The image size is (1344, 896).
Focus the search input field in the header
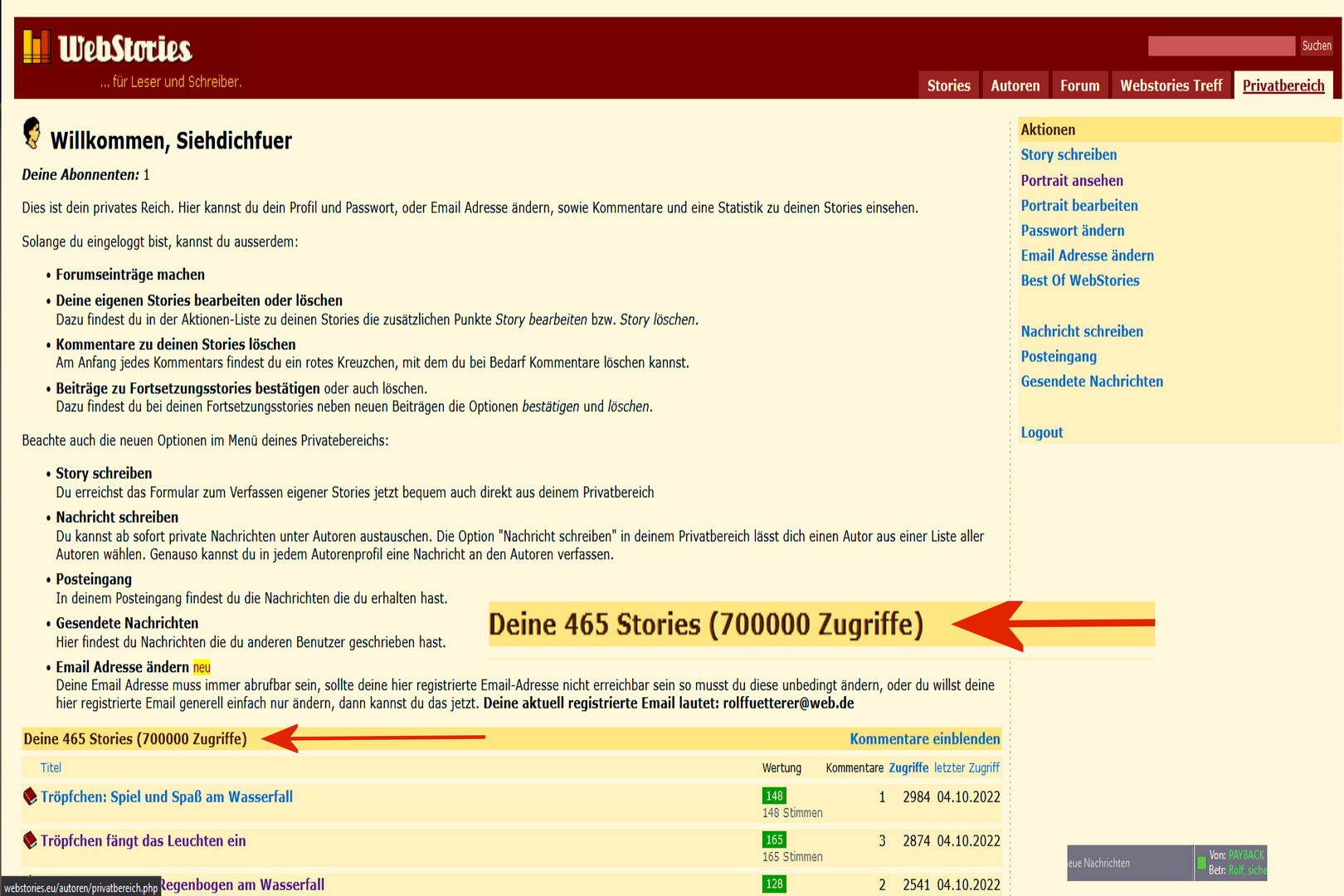pyautogui.click(x=1221, y=46)
